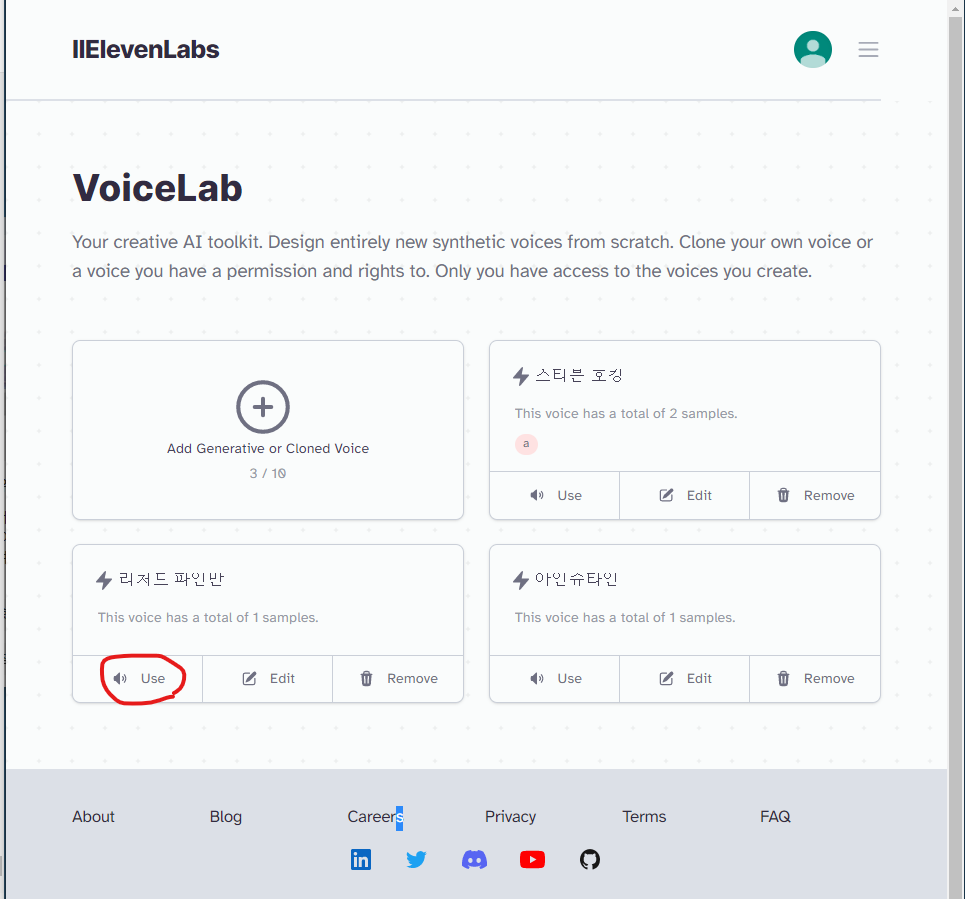
Task: Open the Blog footer link
Action: click(x=226, y=817)
